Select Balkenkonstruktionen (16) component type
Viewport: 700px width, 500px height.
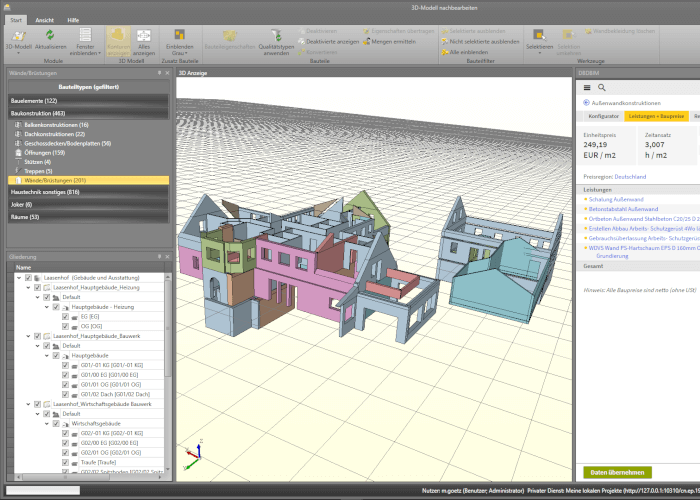[88, 125]
